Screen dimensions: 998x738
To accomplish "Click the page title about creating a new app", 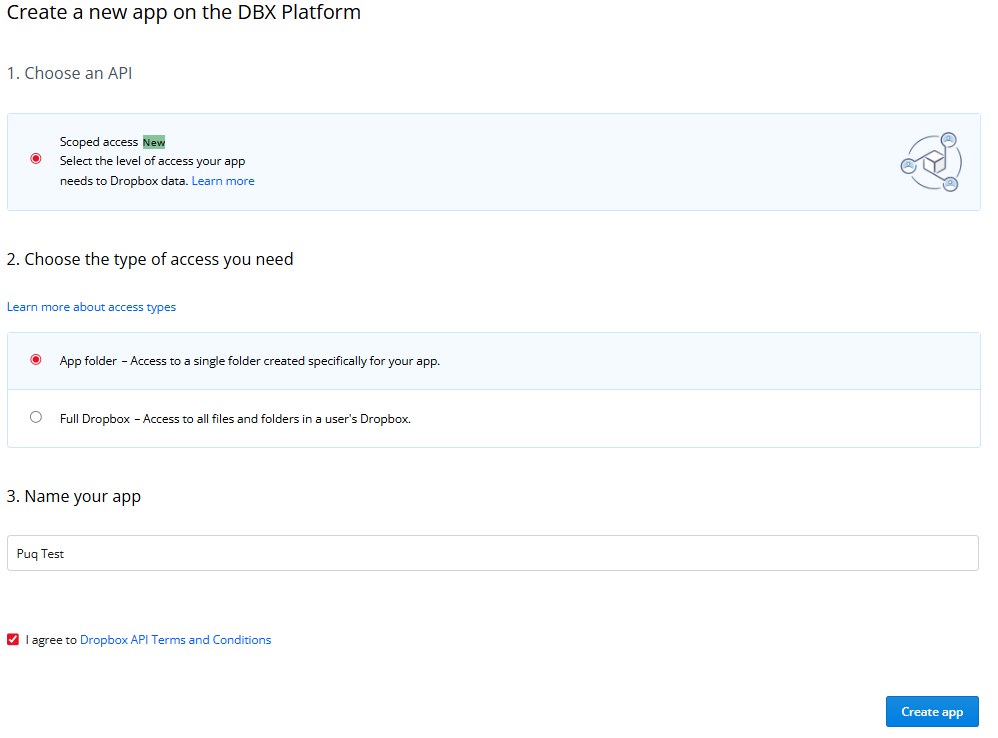I will pos(184,13).
